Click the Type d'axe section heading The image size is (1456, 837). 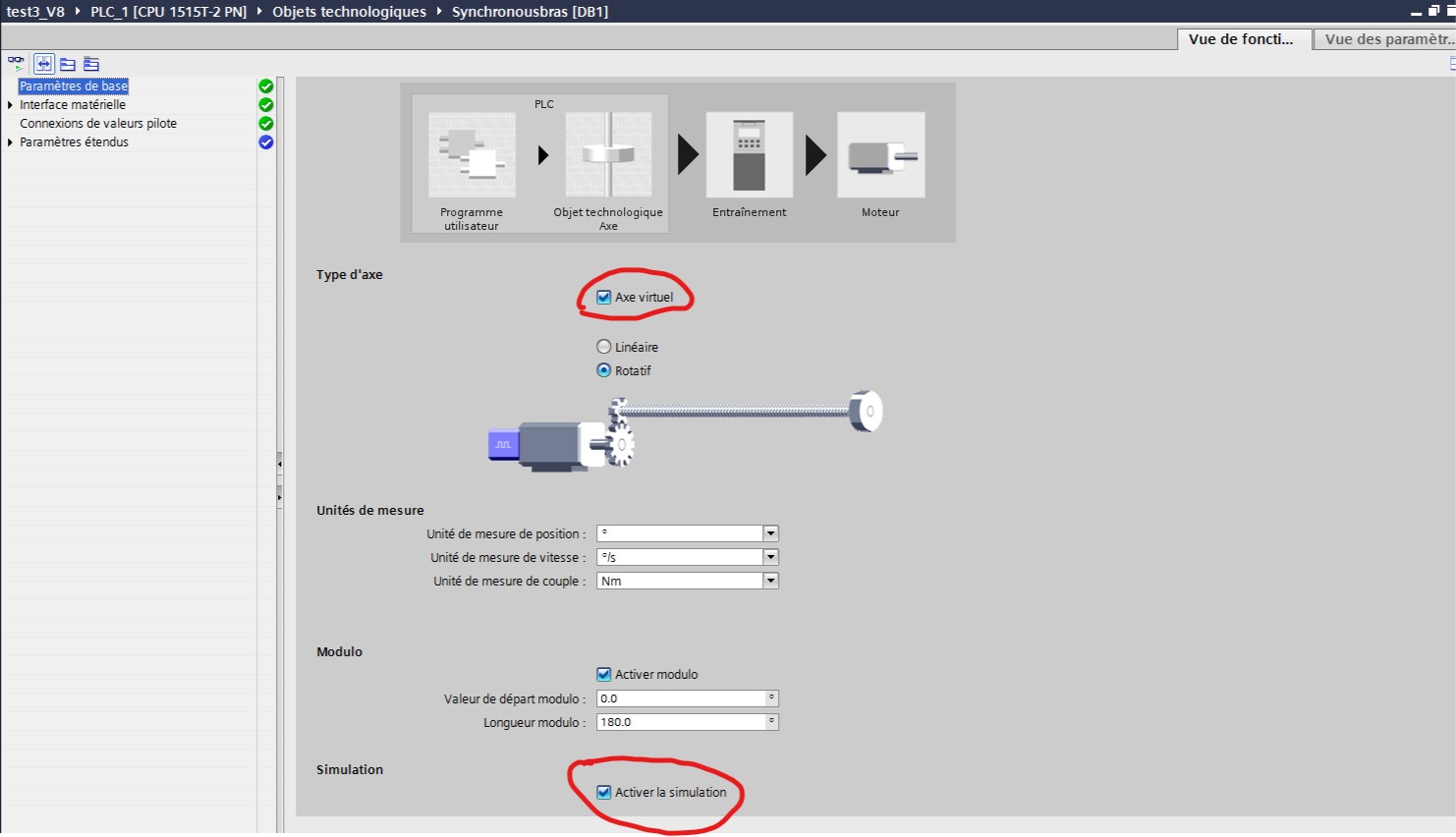tap(350, 275)
